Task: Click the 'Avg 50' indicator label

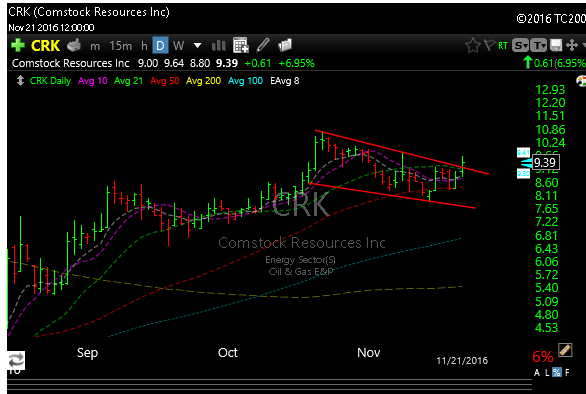Action: coord(164,81)
